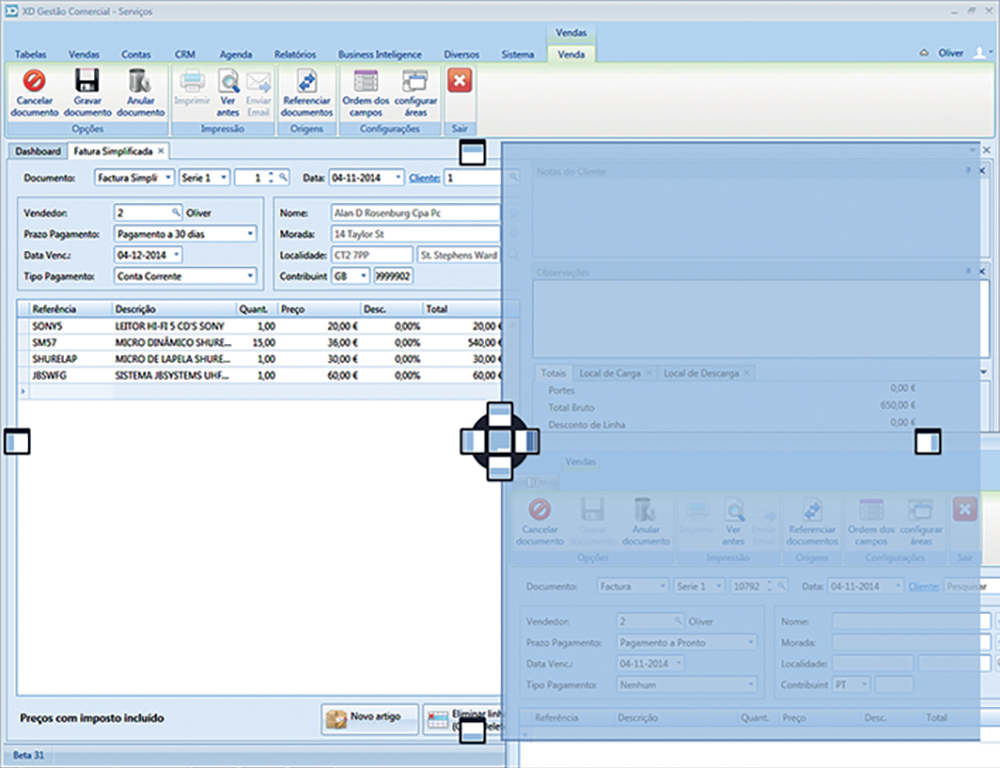Viewport: 1000px width, 768px height.
Task: Switch to the Dashboard document tab
Action: (x=38, y=151)
